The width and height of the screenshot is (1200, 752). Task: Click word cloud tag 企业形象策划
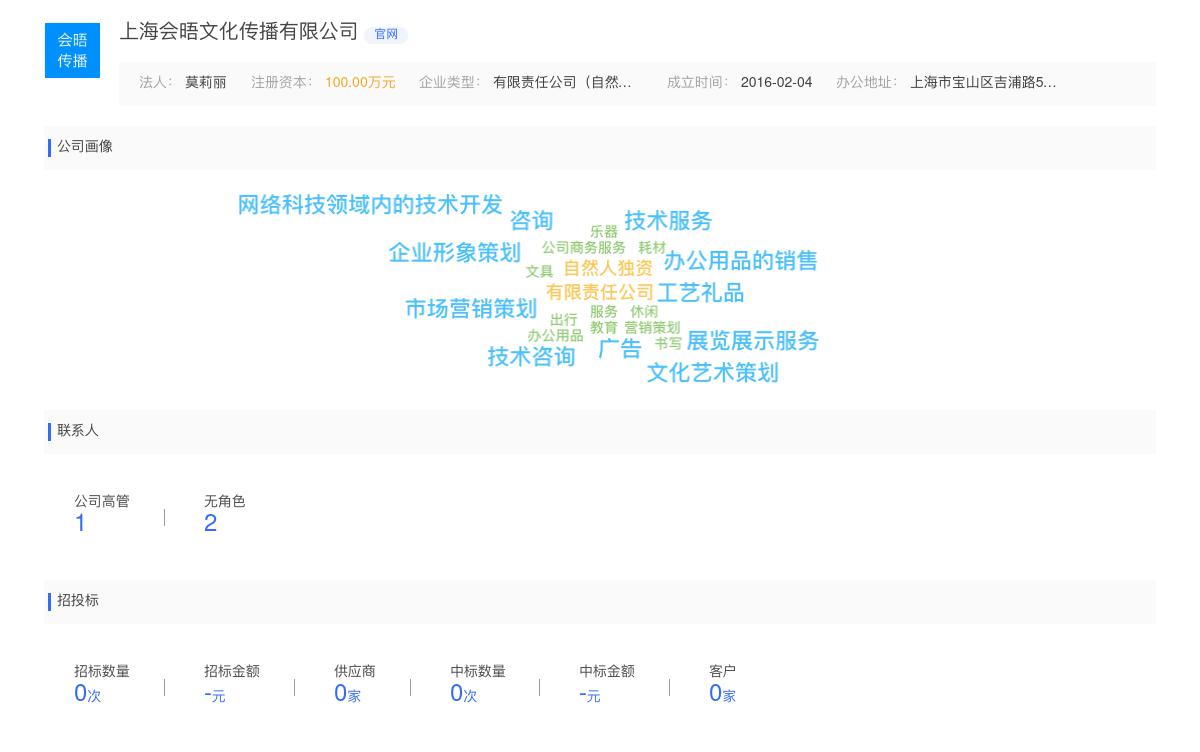[x=455, y=253]
